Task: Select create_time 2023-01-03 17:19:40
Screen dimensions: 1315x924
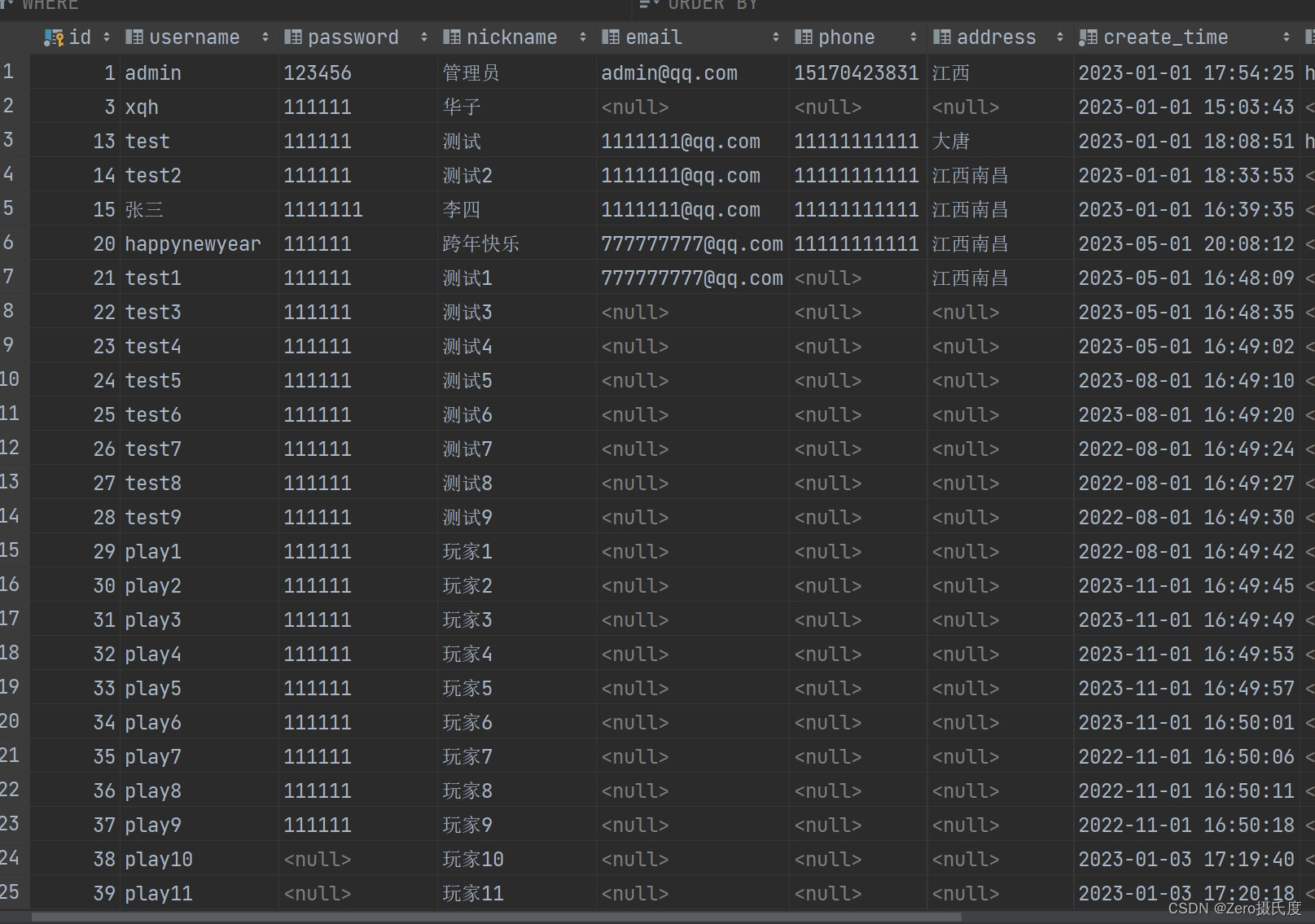Action: tap(1186, 860)
